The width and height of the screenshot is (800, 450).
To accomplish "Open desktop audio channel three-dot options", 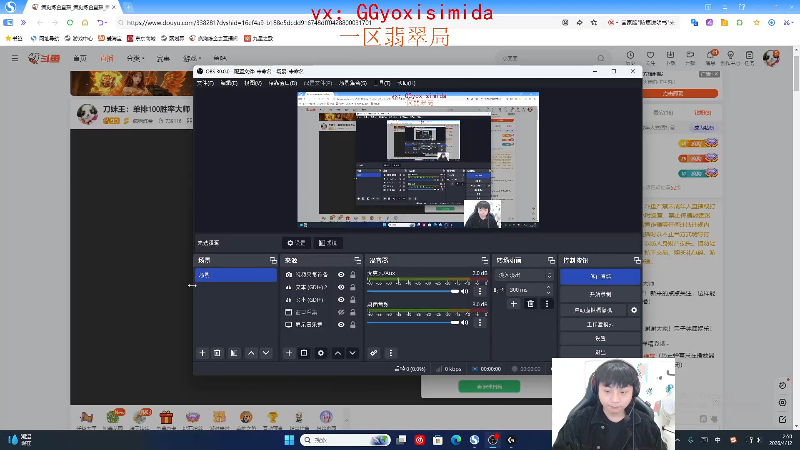I will 480,322.
